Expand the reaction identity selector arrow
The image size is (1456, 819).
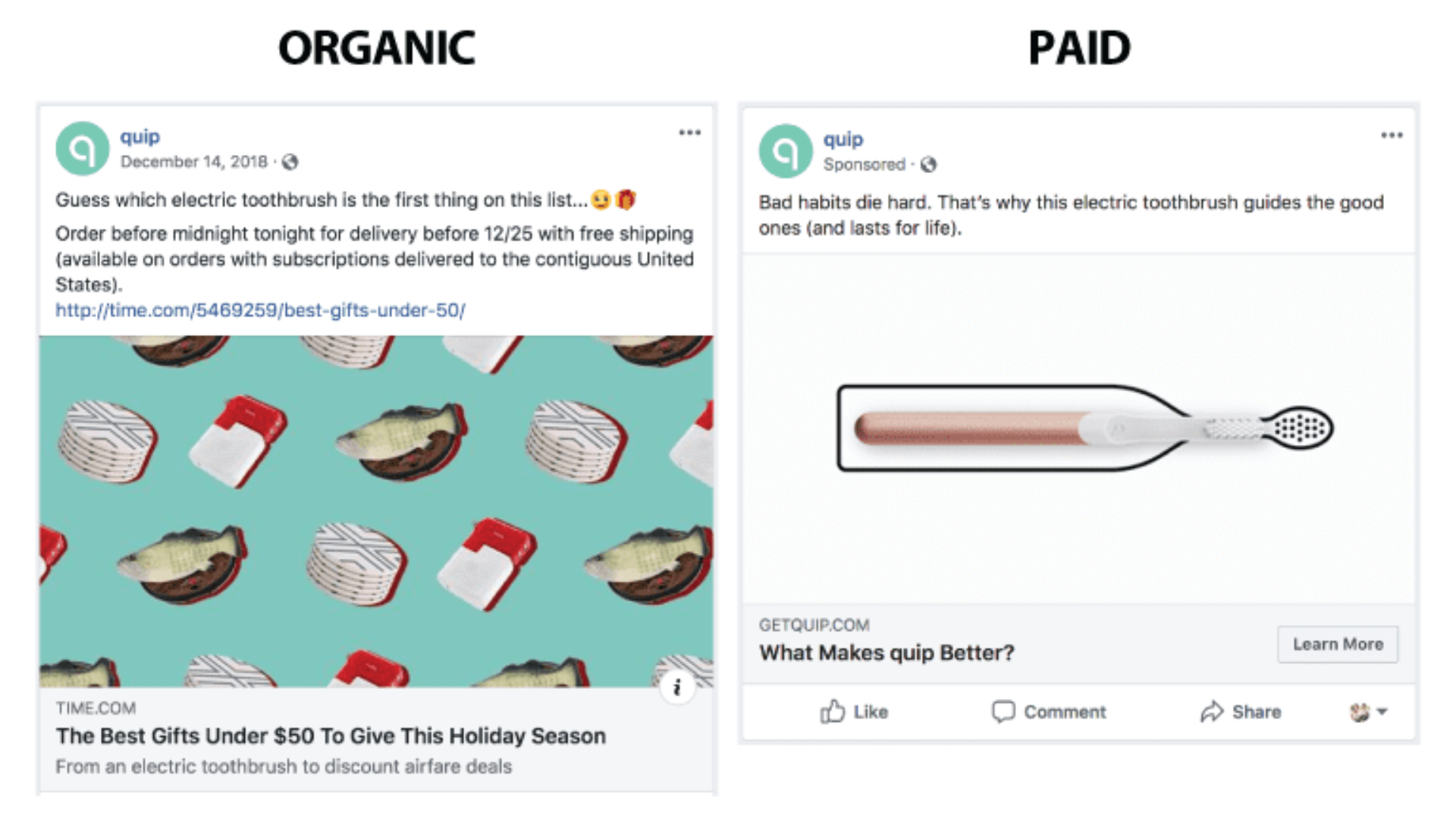[1382, 711]
